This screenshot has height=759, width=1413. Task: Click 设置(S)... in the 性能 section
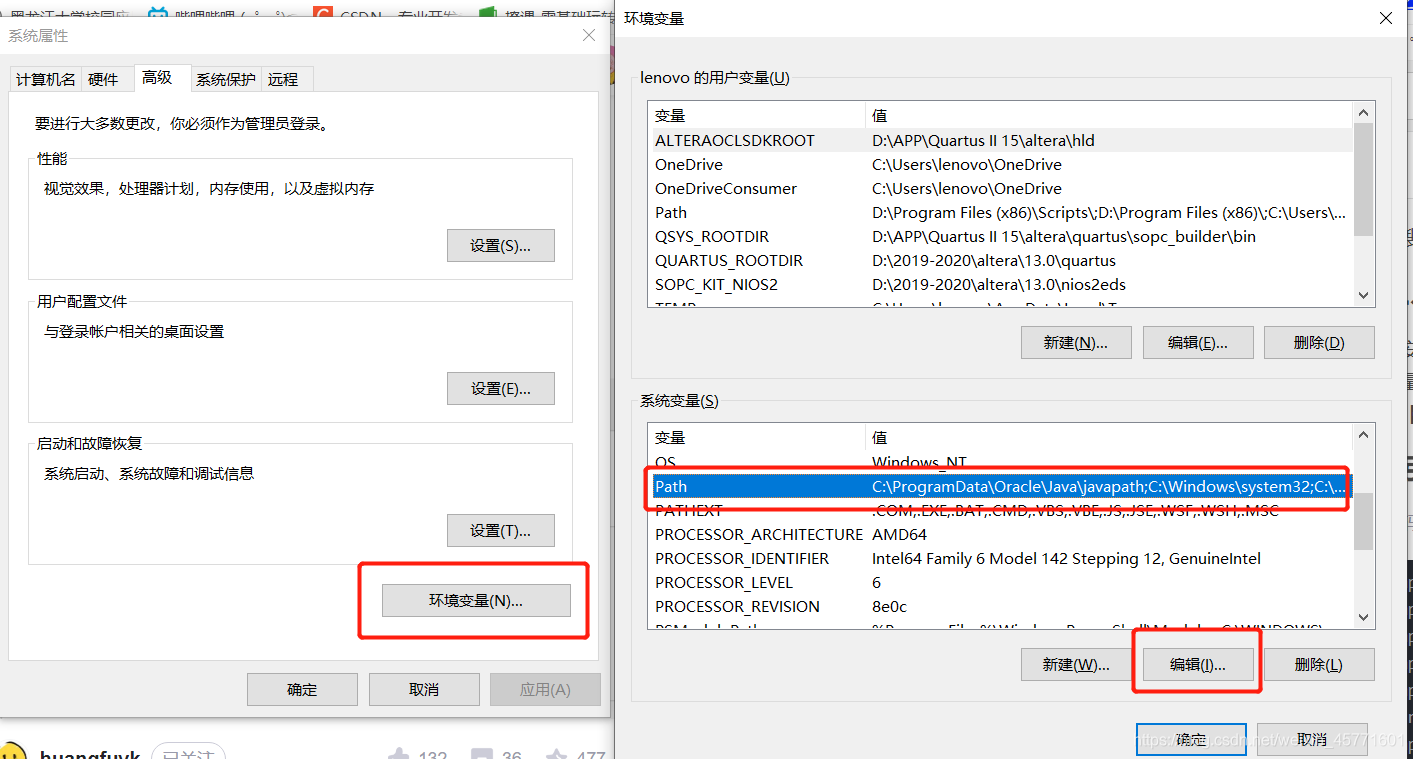point(500,246)
